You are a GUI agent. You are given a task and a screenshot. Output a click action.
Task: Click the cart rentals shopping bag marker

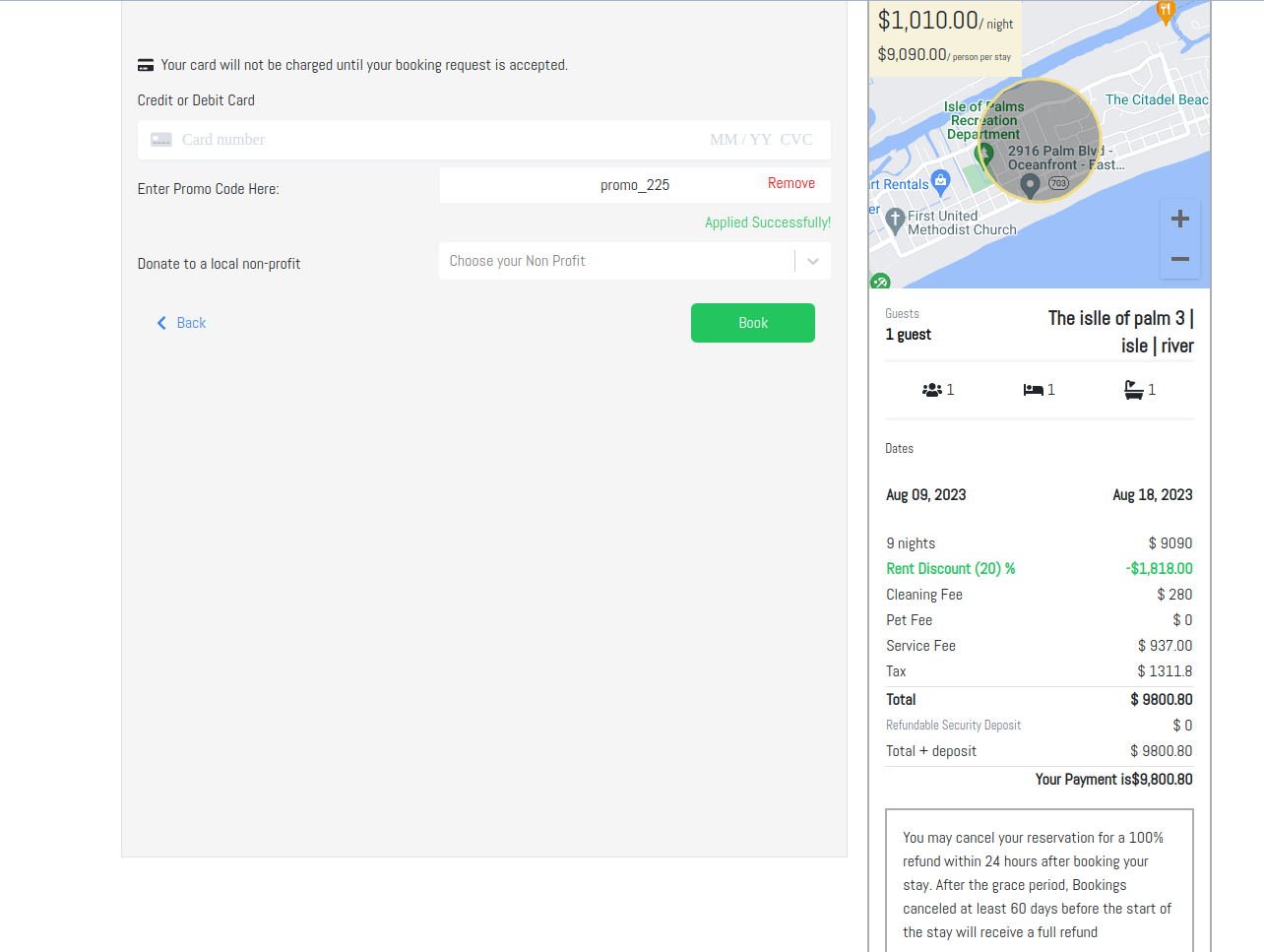click(x=940, y=180)
